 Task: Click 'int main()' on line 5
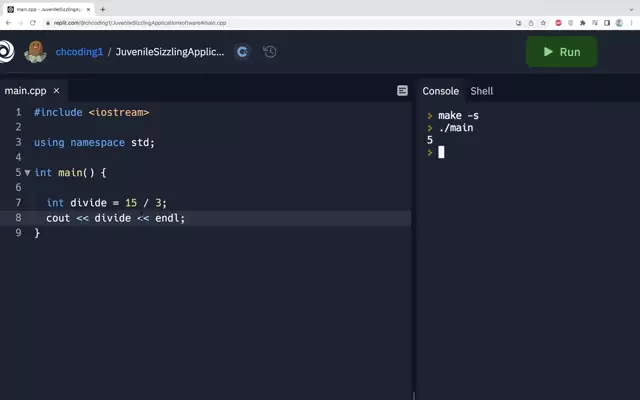[x=64, y=173]
